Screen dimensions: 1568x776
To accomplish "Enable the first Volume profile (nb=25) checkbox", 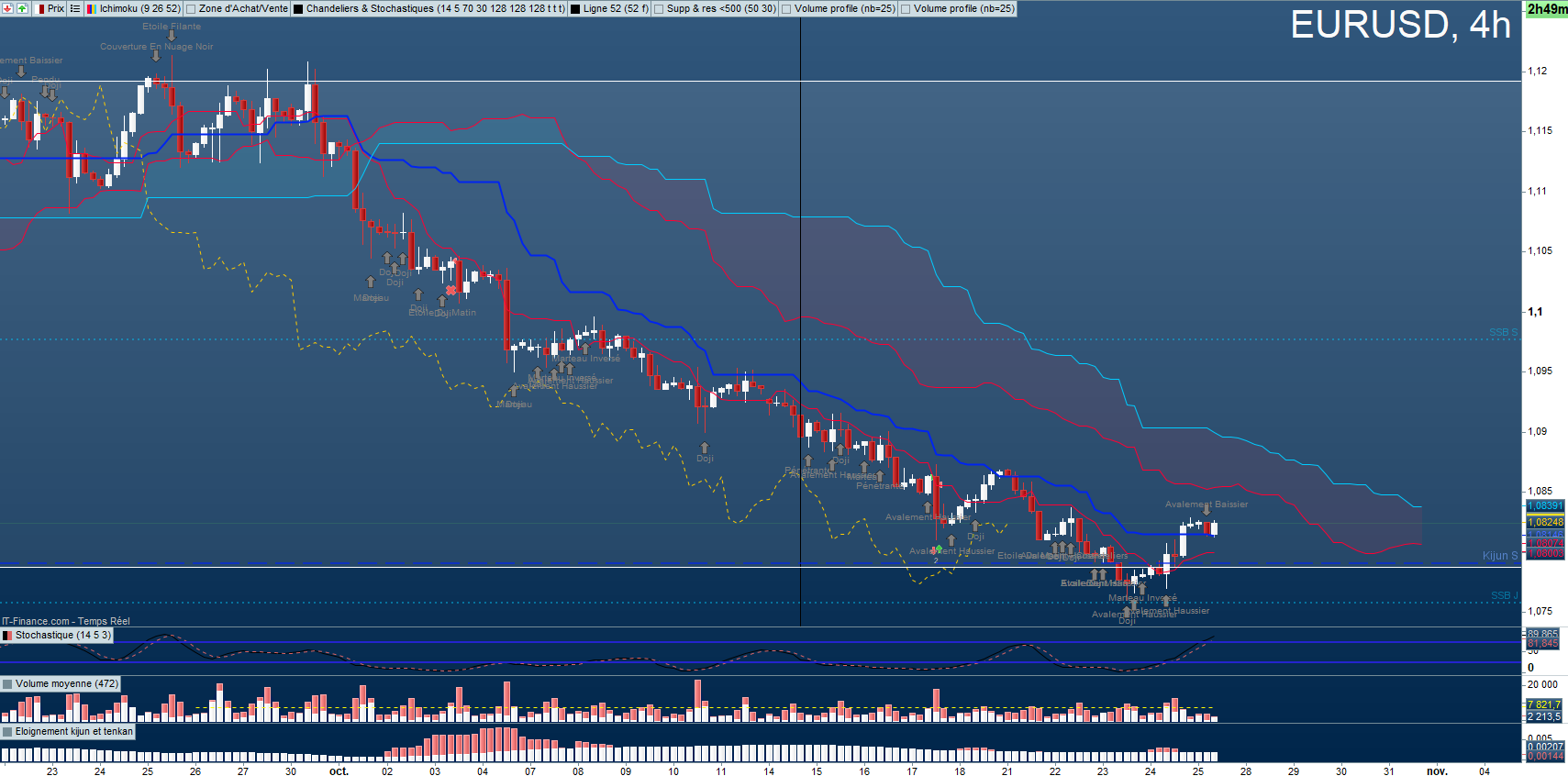I will [786, 9].
